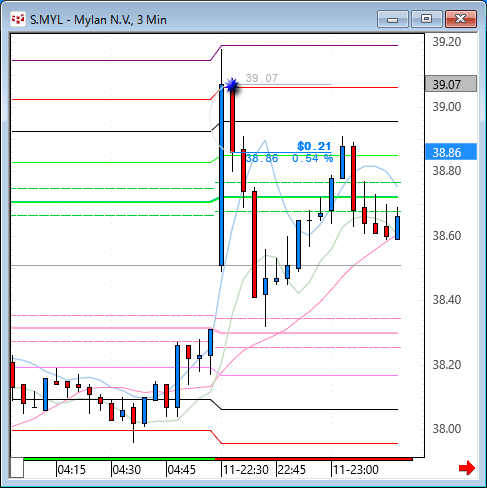487x488 pixels.
Task: Click the 04:30 time axis label
Action: 127,470
